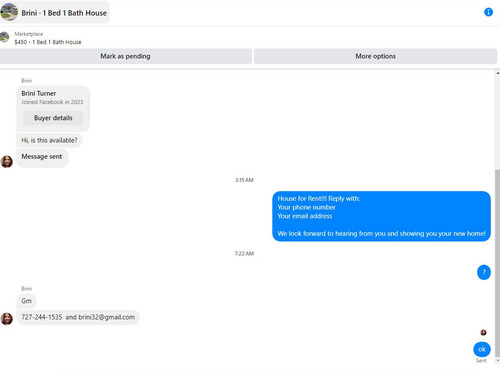The width and height of the screenshot is (500, 370).
Task: Select the 'Message sent' bubble
Action: pos(42,157)
